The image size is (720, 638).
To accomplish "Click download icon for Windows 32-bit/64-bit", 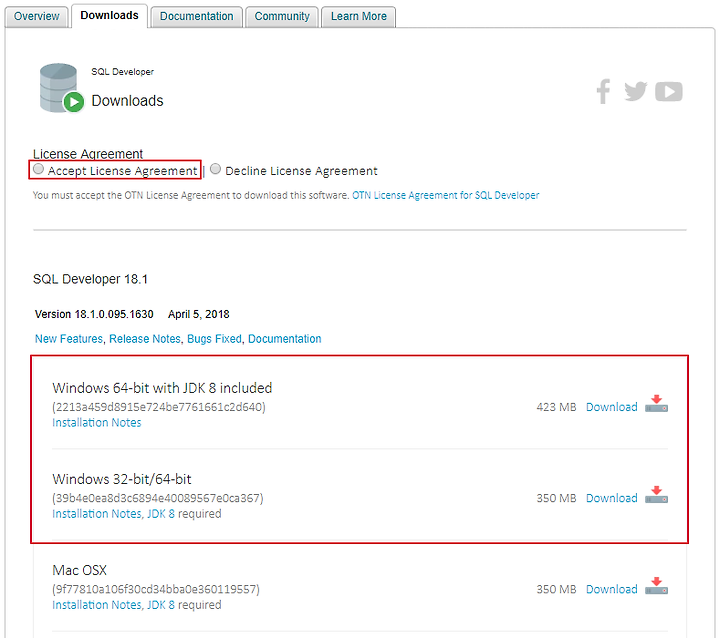I will 656,495.
